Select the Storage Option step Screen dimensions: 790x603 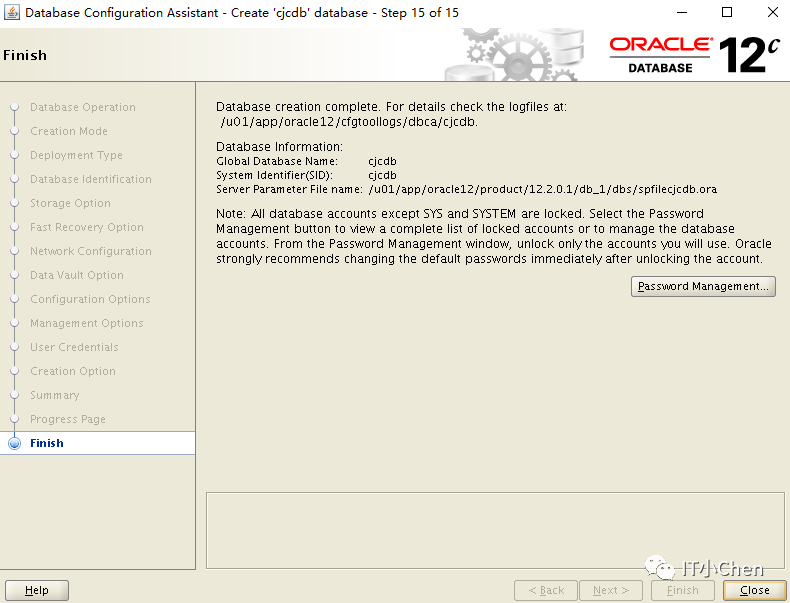70,203
